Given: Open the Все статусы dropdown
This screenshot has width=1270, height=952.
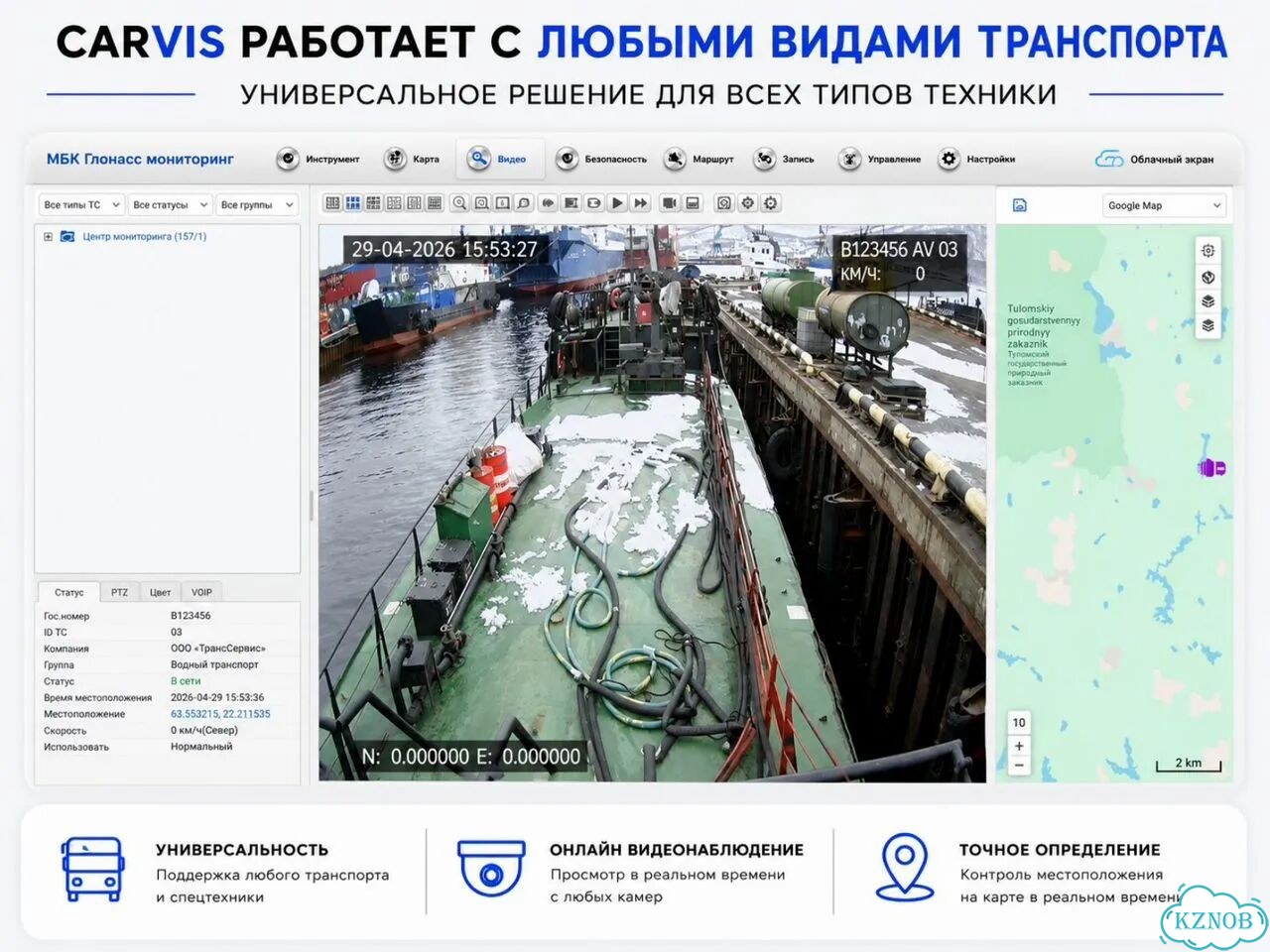Looking at the screenshot, I should [170, 205].
